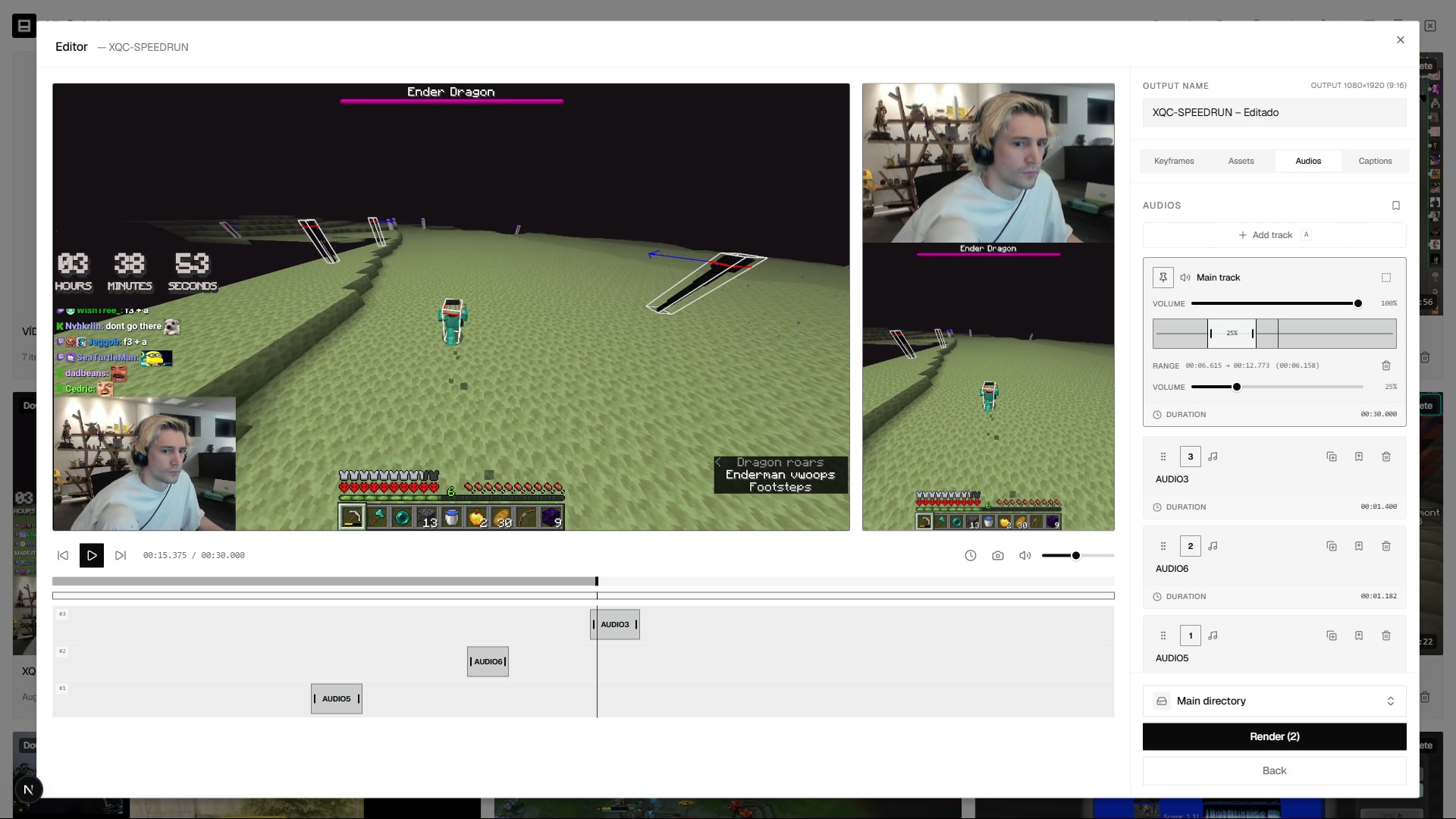
Task: Click the Back button
Action: pos(1274,771)
